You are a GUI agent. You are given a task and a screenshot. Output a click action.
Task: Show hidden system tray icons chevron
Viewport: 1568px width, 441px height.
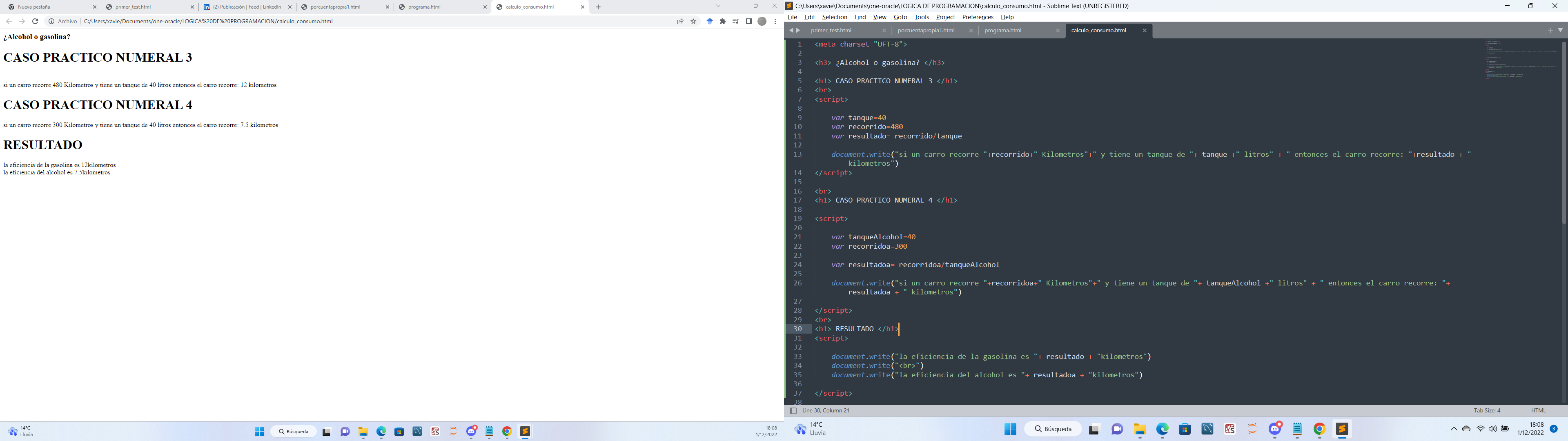click(x=1454, y=430)
